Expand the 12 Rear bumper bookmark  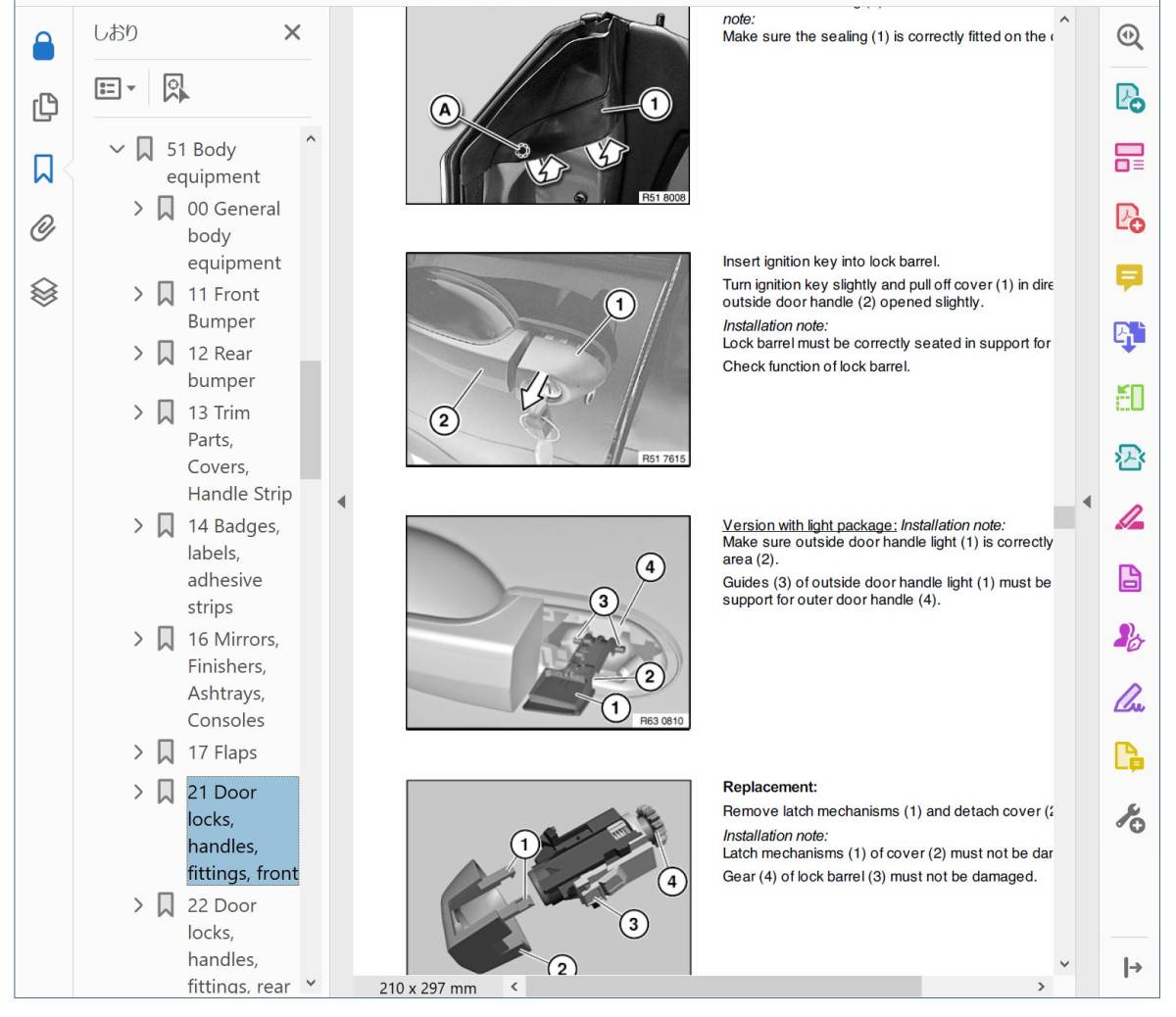point(138,353)
